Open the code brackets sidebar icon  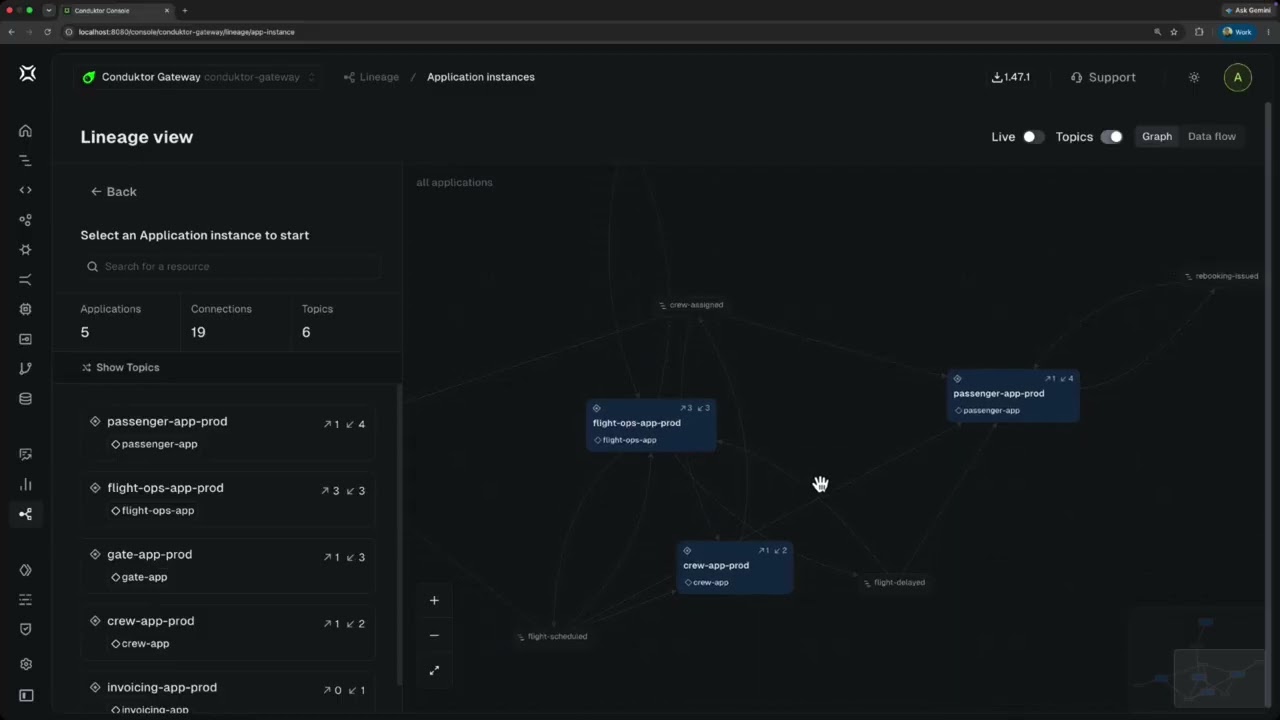click(26, 190)
